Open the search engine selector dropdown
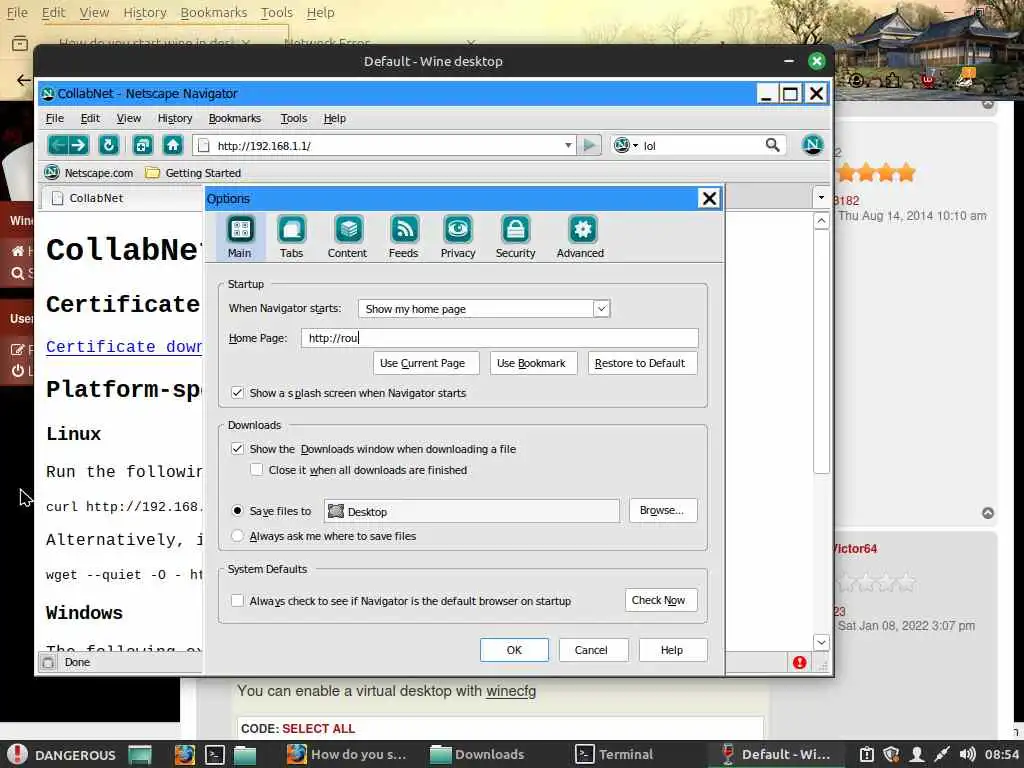 [x=626, y=145]
